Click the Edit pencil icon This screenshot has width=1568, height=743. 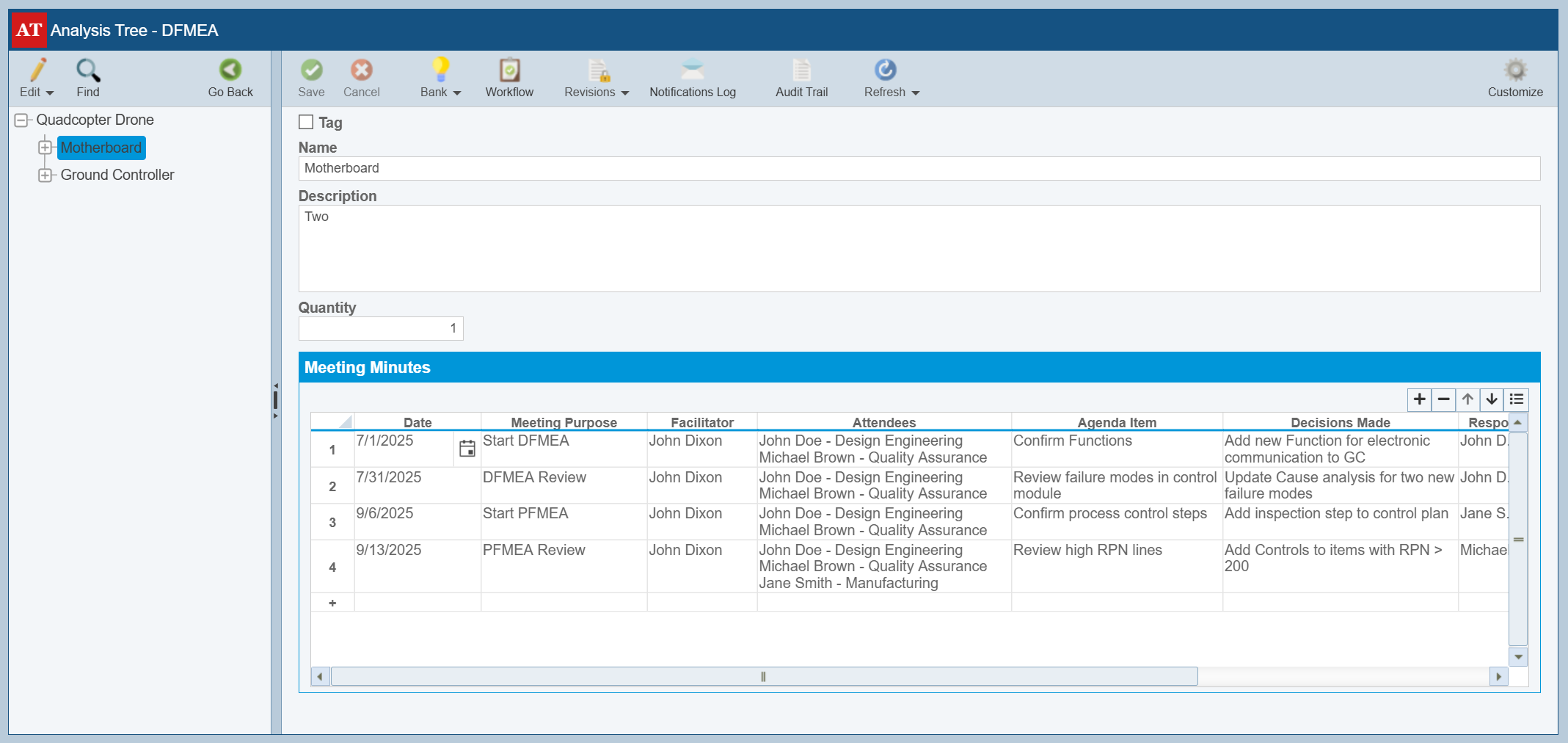[37, 70]
